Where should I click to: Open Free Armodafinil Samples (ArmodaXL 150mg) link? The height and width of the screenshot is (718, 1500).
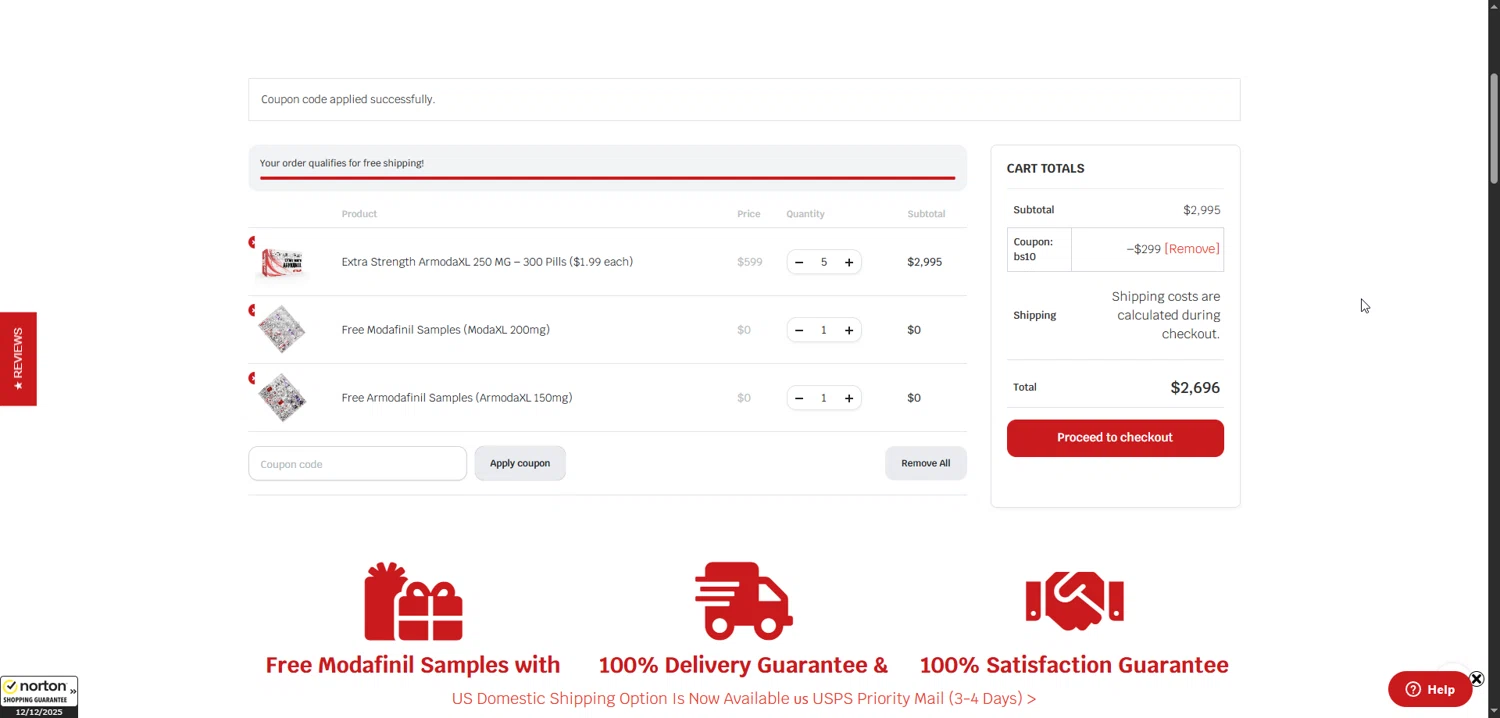(457, 398)
